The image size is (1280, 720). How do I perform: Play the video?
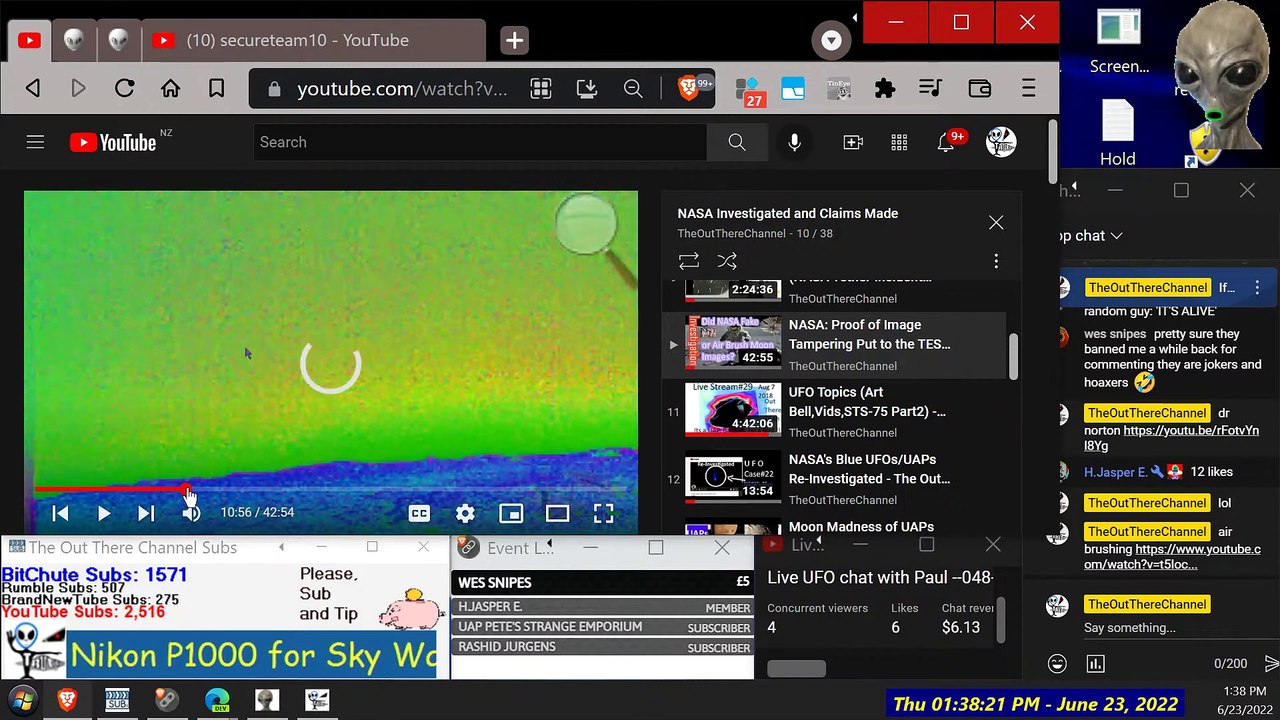(104, 513)
